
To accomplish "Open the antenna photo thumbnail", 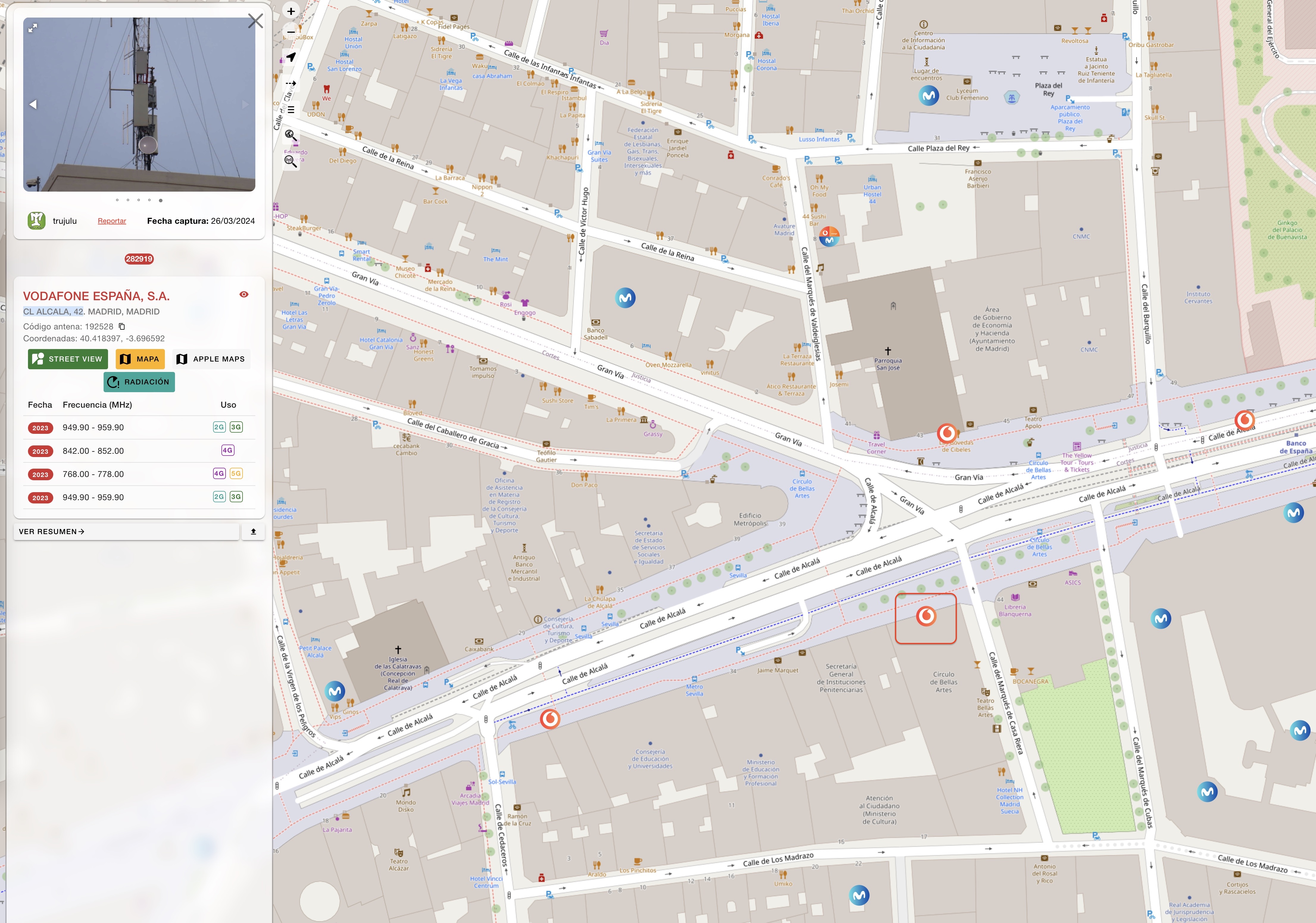I will tap(139, 104).
